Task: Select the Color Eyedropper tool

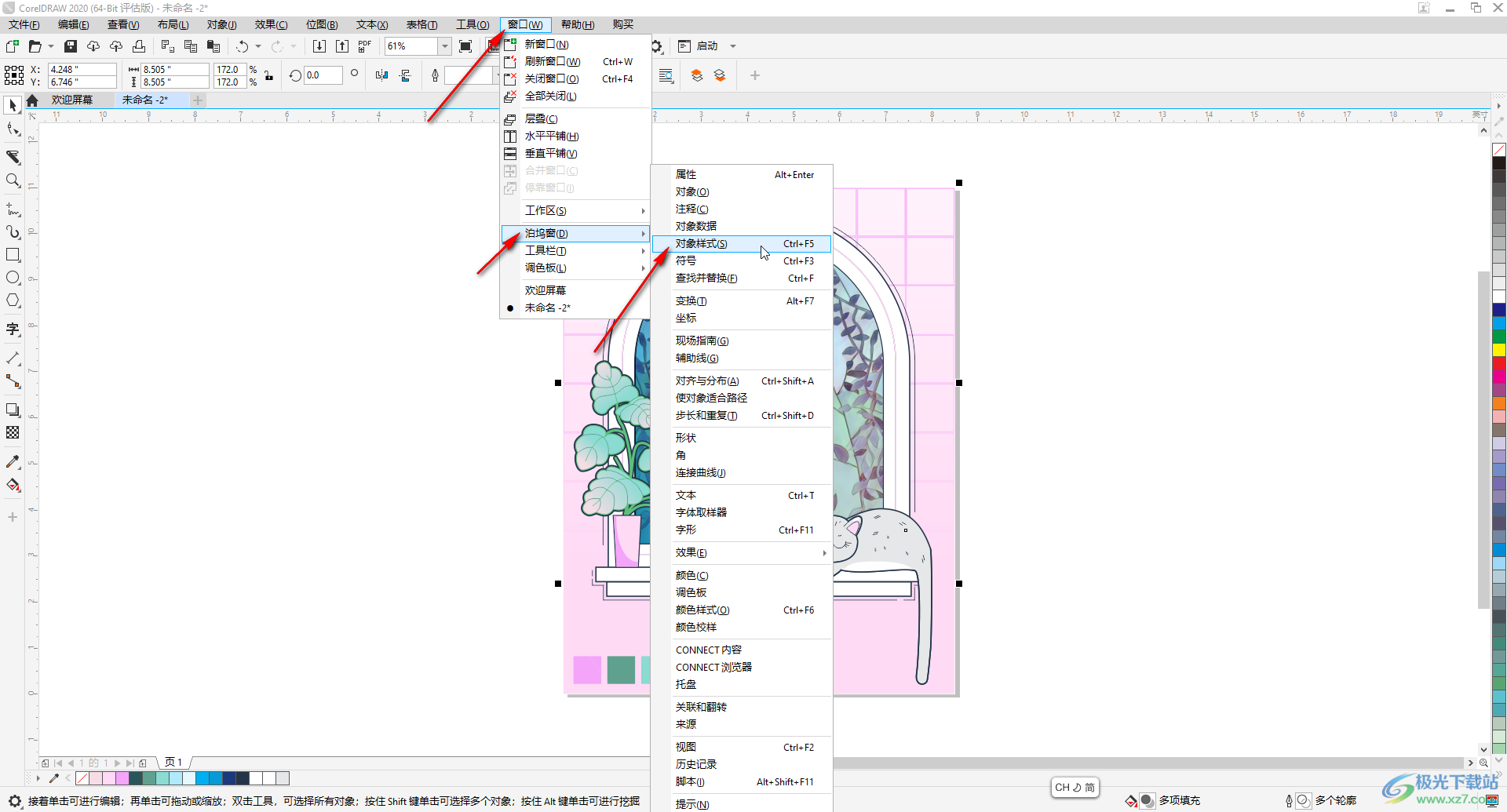Action: tap(13, 462)
